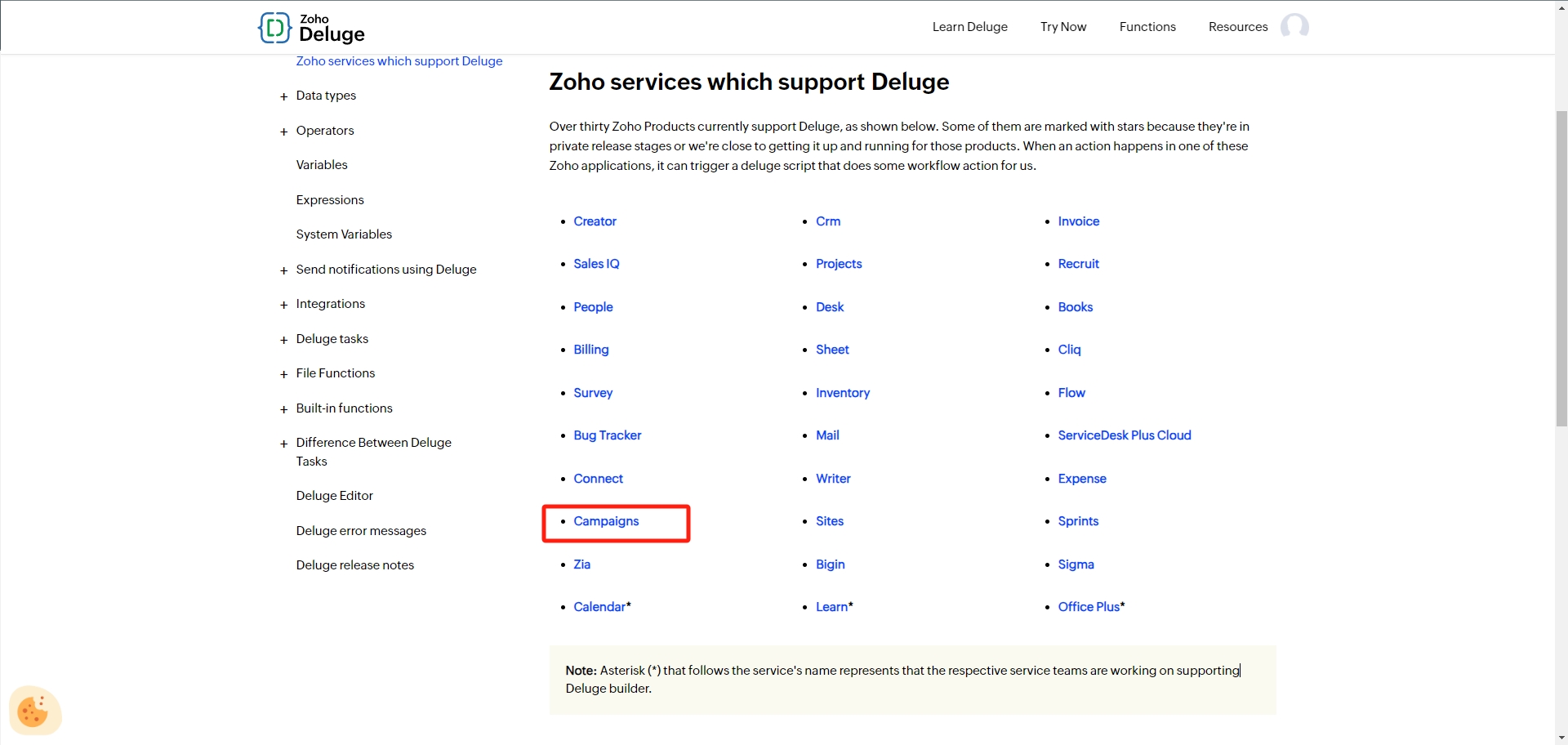This screenshot has height=745, width=1568.
Task: Open the Creator service link
Action: [x=595, y=221]
